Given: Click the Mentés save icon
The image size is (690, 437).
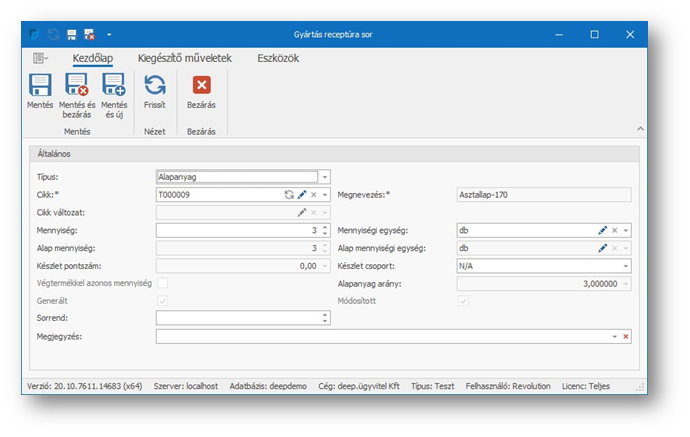Looking at the screenshot, I should coord(40,86).
